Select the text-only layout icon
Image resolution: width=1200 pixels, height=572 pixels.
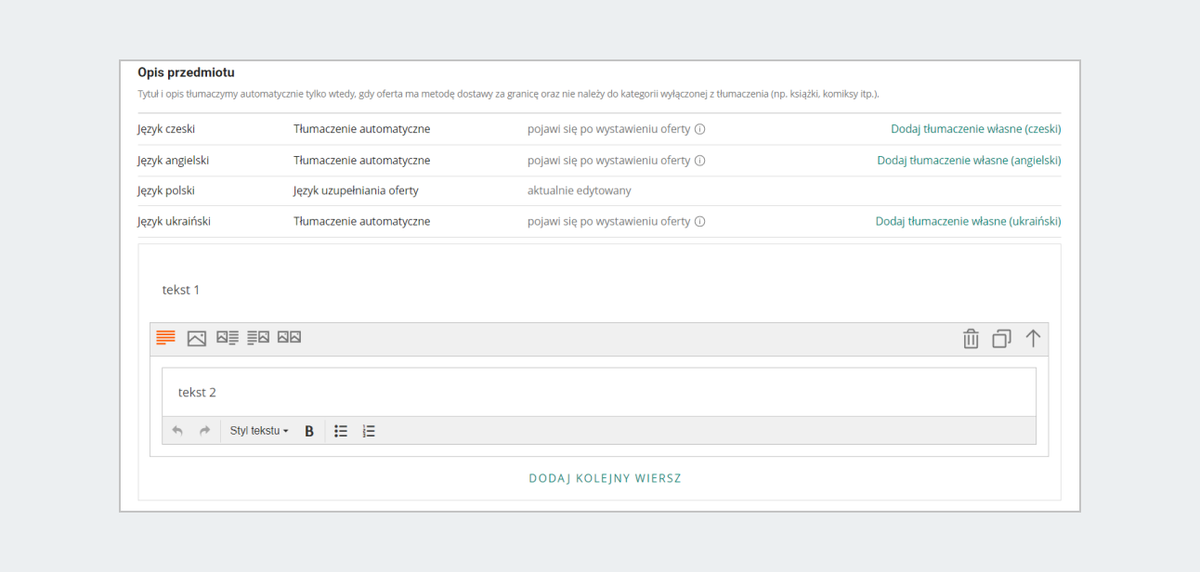tap(166, 338)
